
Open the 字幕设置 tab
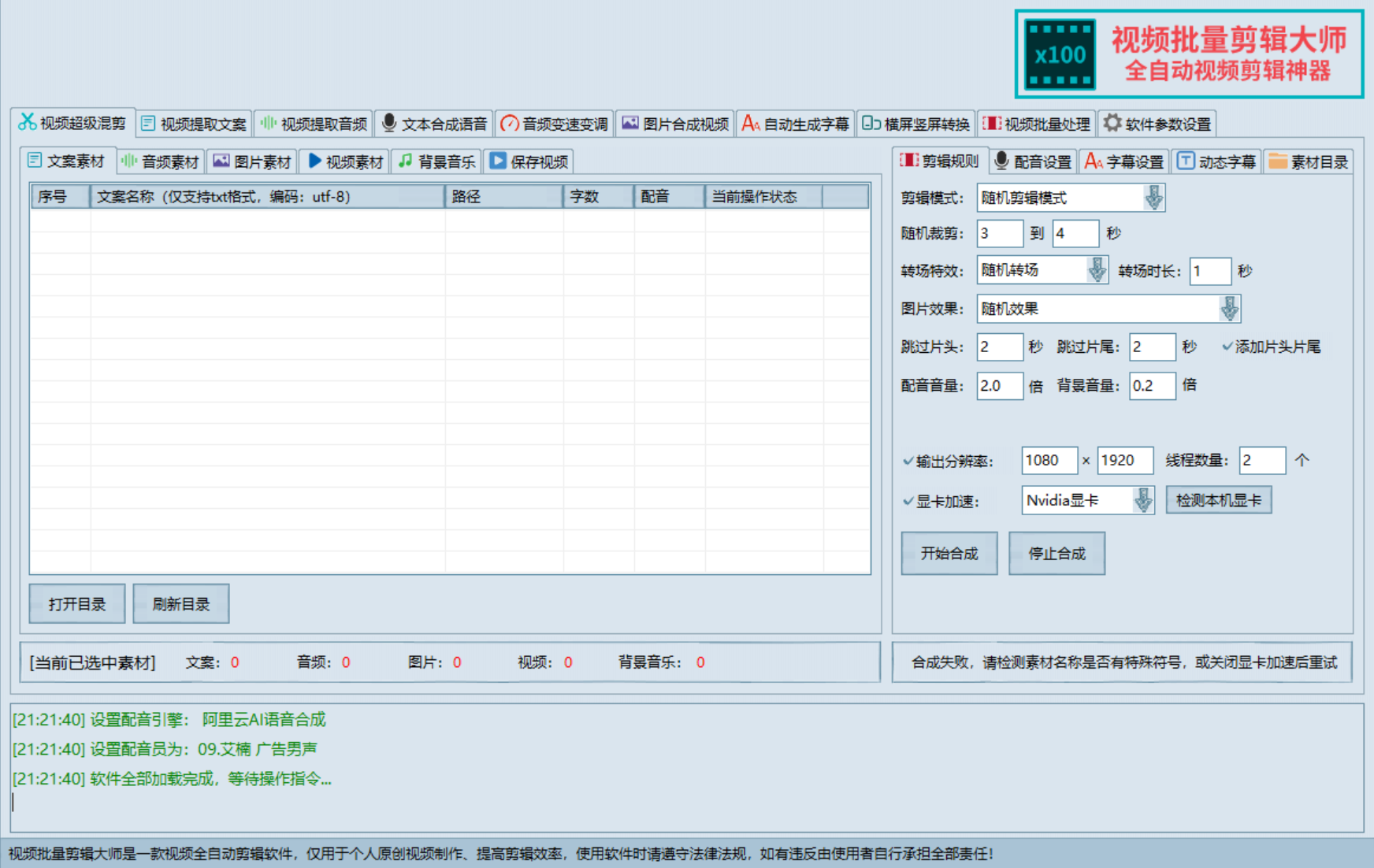[x=1124, y=161]
